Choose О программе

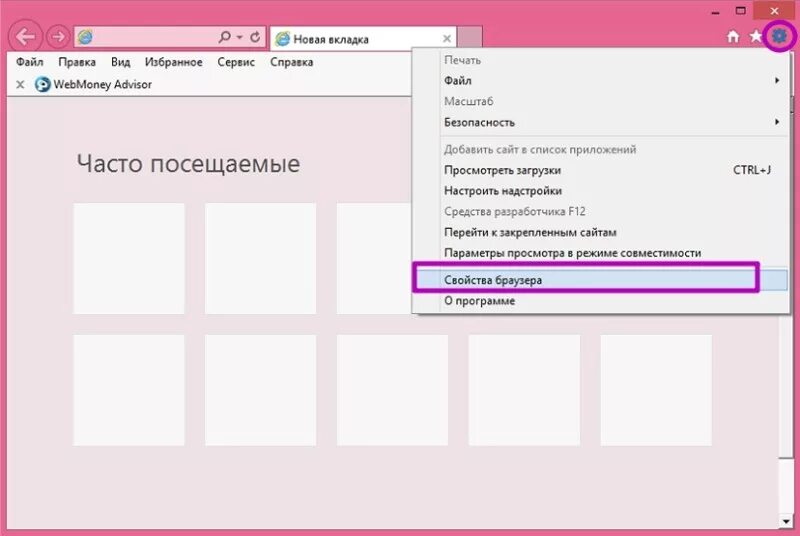coord(601,301)
